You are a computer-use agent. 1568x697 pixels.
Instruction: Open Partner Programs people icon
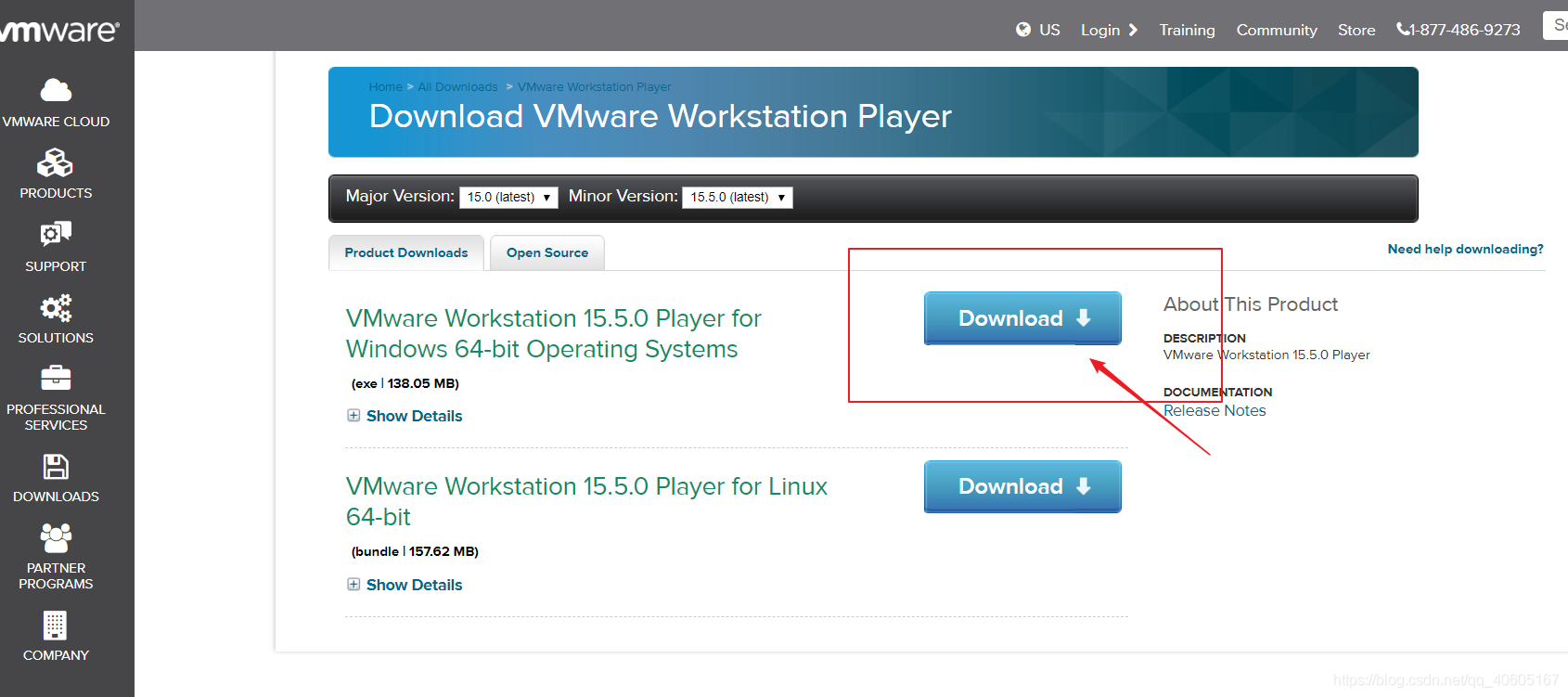[56, 537]
